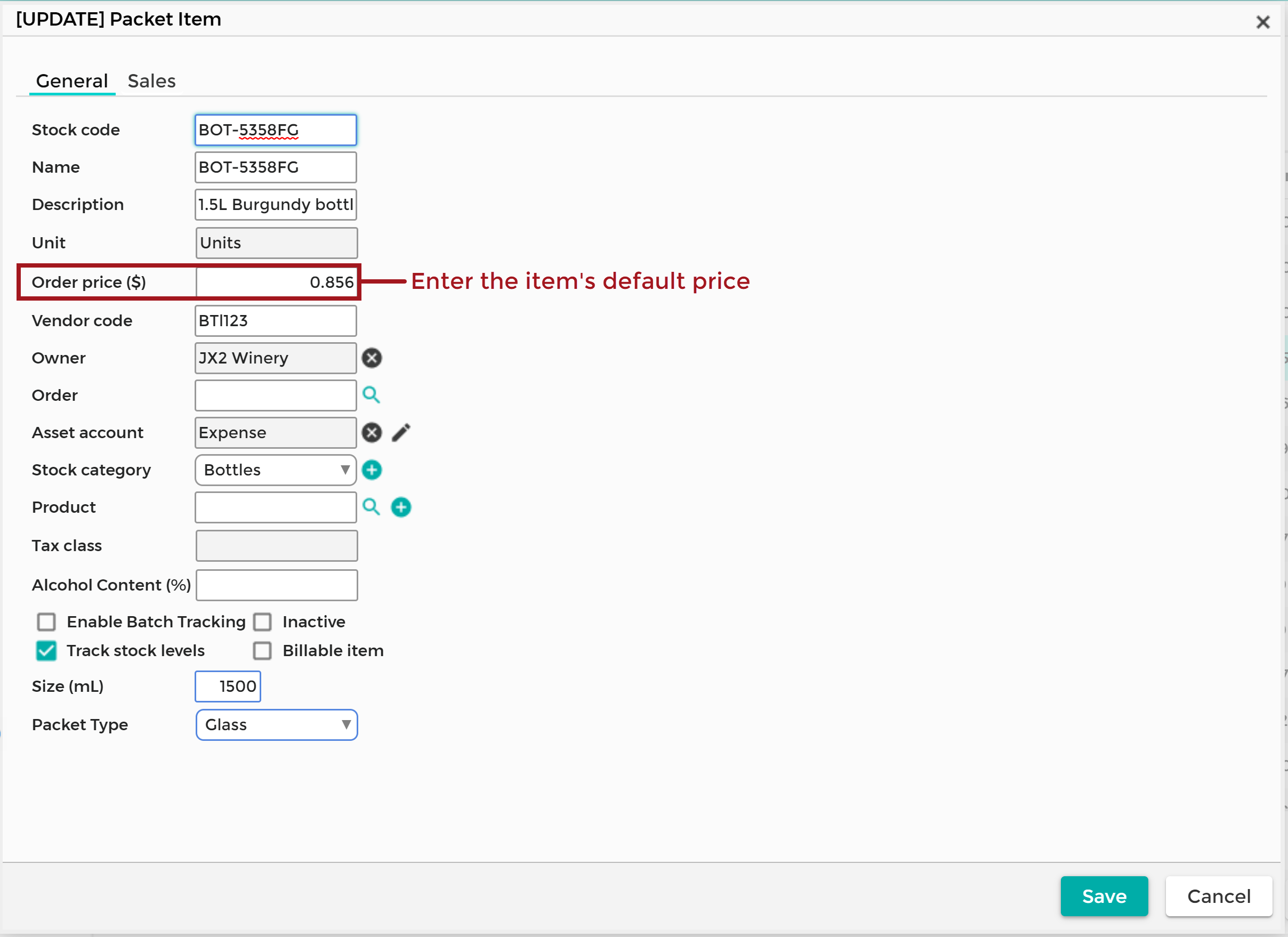This screenshot has height=937, width=1288.
Task: Click the Vendor code field BTI123
Action: pos(276,321)
